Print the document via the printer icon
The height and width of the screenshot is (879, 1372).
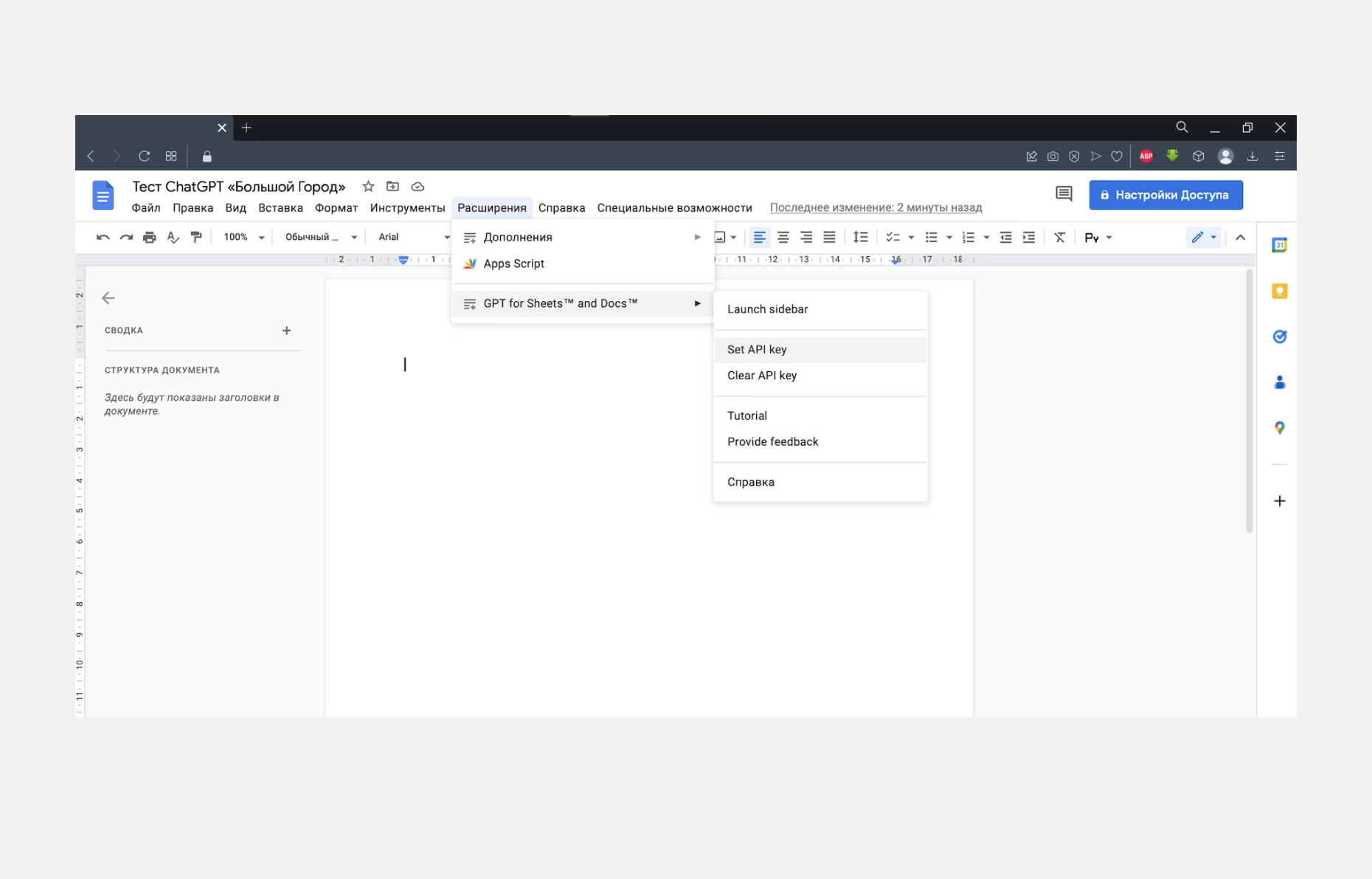[x=150, y=237]
